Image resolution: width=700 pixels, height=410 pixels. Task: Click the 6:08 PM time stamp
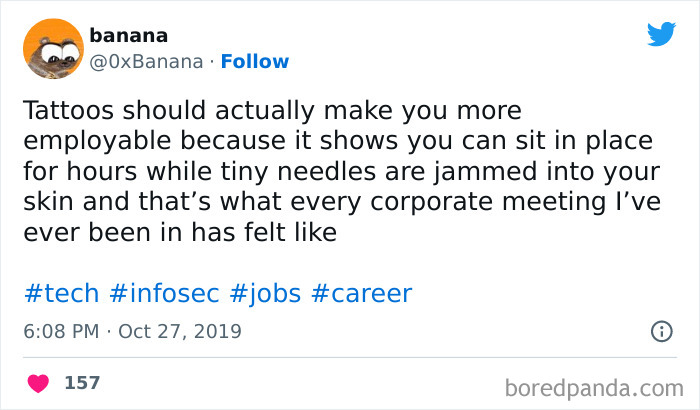[x=58, y=330]
